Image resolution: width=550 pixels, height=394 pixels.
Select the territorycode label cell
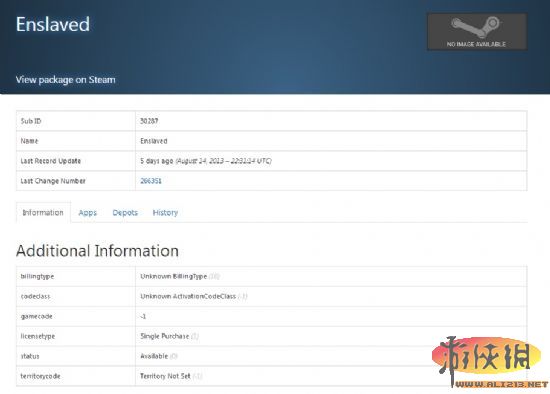point(76,376)
